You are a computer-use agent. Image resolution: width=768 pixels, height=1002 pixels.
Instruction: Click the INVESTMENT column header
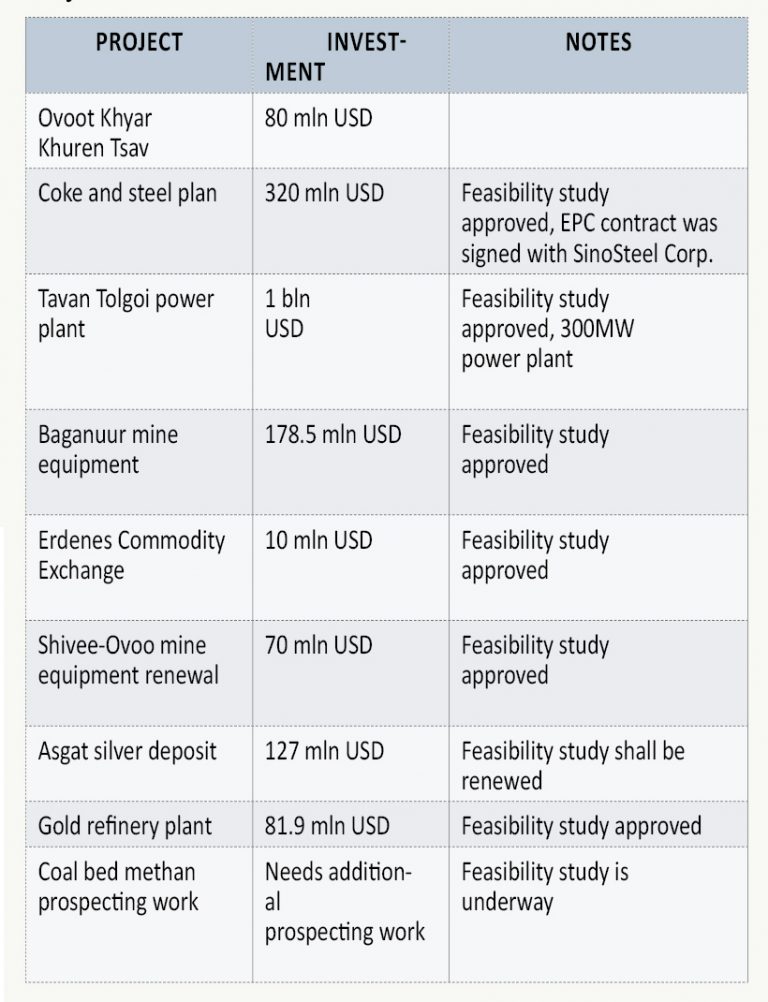351,56
